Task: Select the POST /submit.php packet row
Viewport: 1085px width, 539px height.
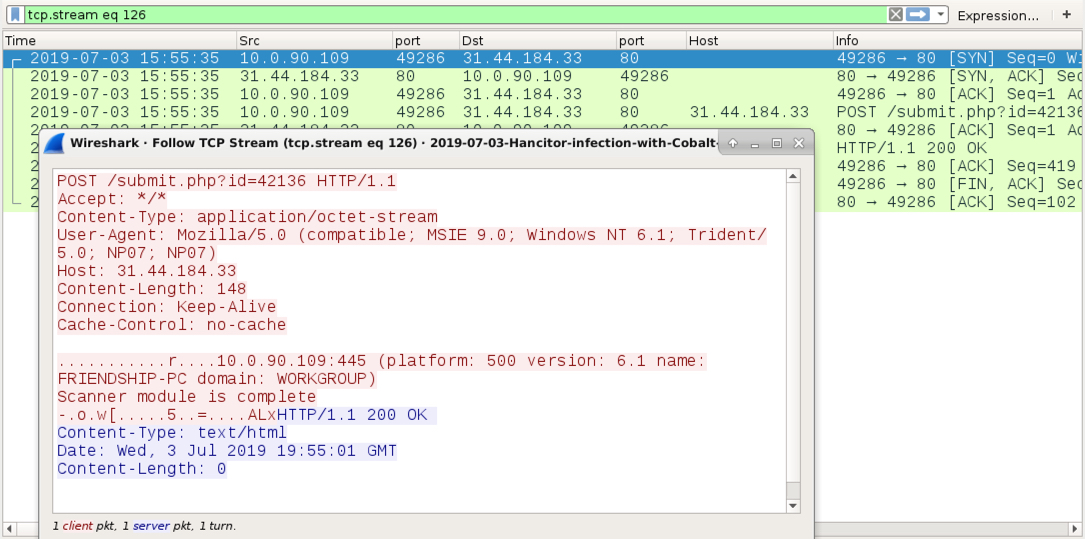Action: point(542,112)
